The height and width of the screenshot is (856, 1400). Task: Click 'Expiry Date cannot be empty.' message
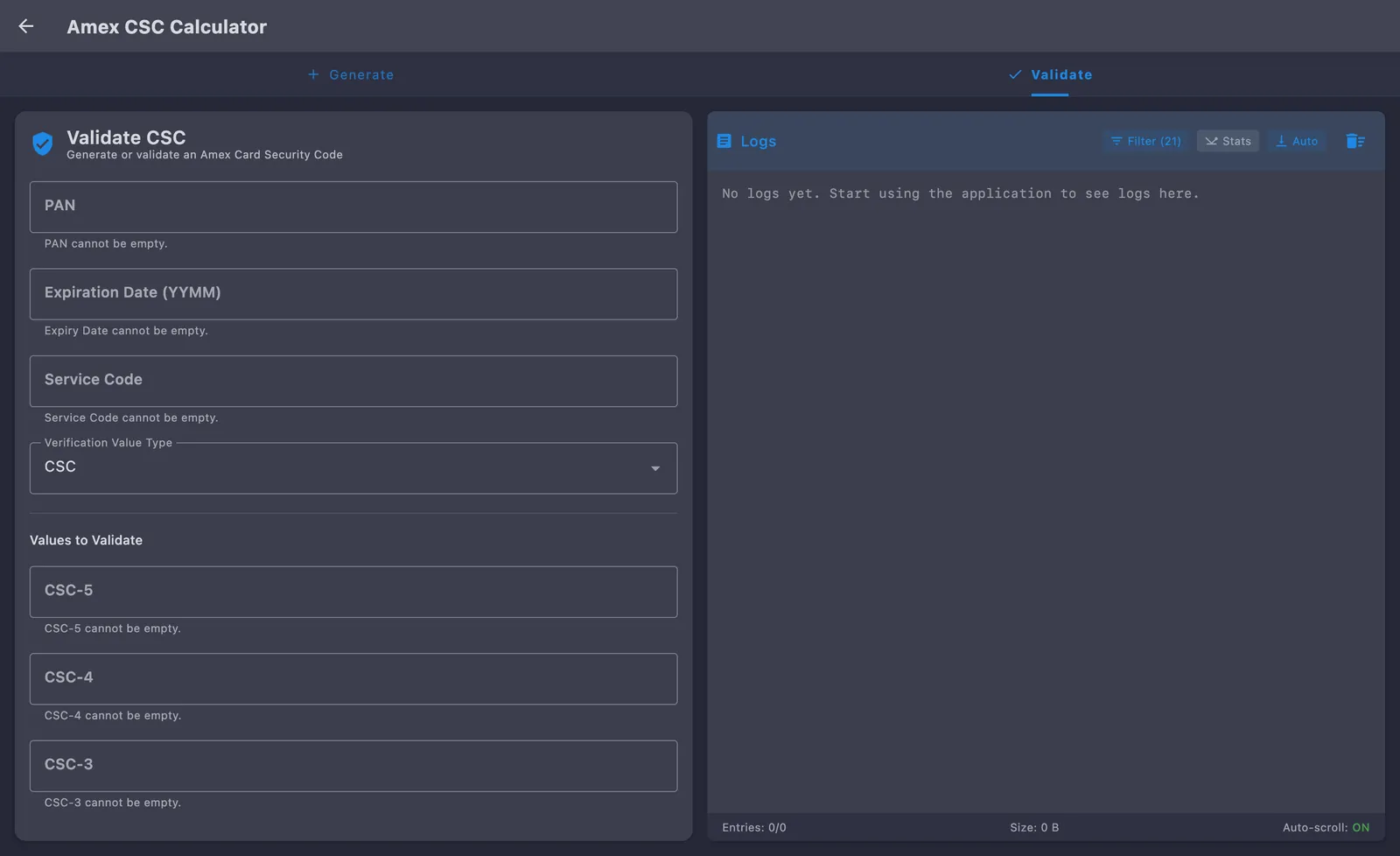tap(126, 331)
